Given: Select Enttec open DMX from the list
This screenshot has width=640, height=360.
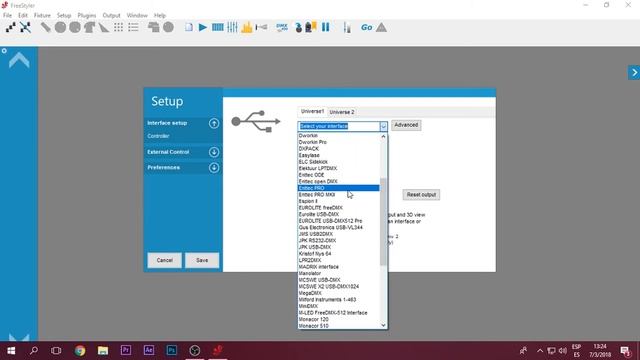Looking at the screenshot, I should click(339, 182).
